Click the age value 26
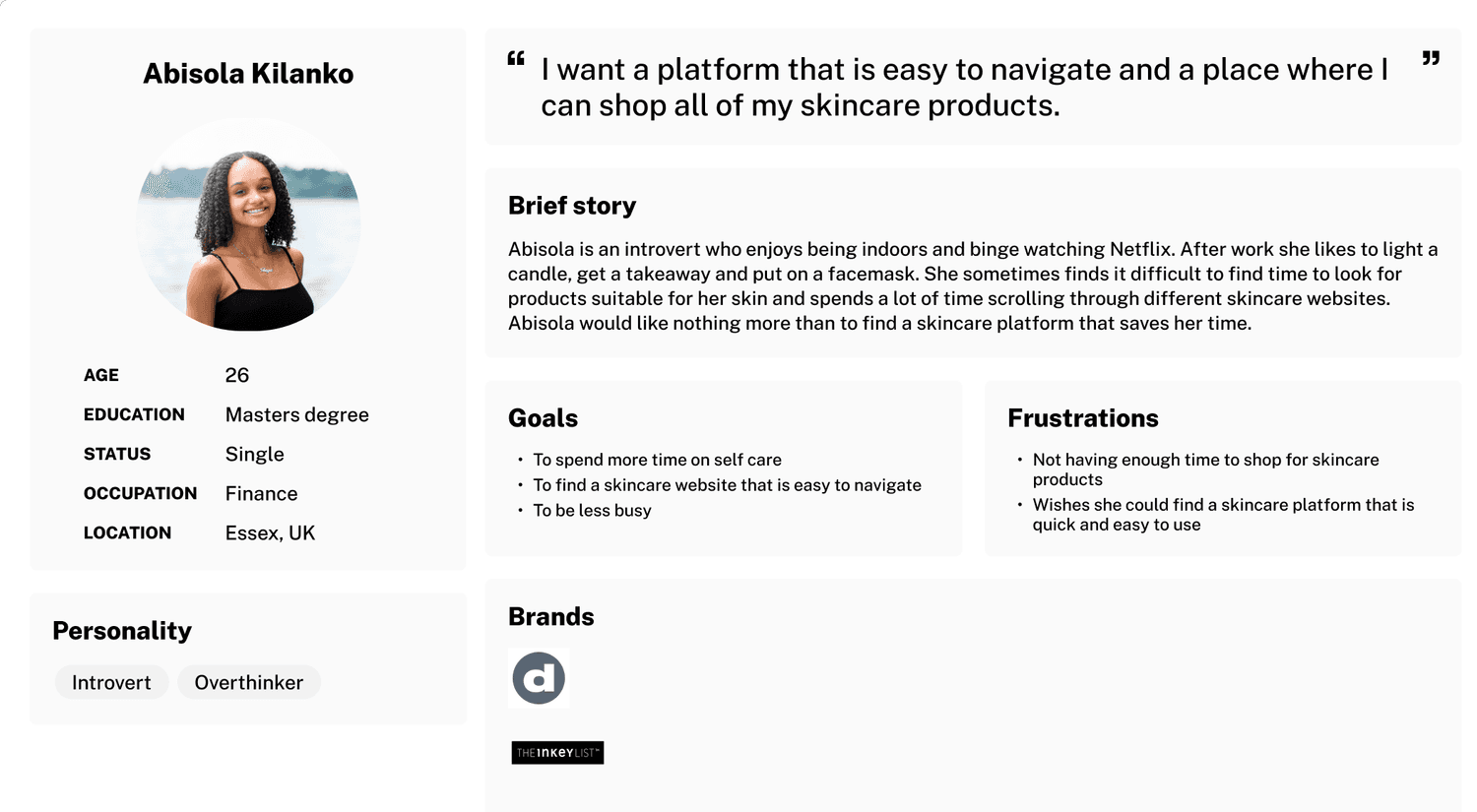 tap(237, 375)
